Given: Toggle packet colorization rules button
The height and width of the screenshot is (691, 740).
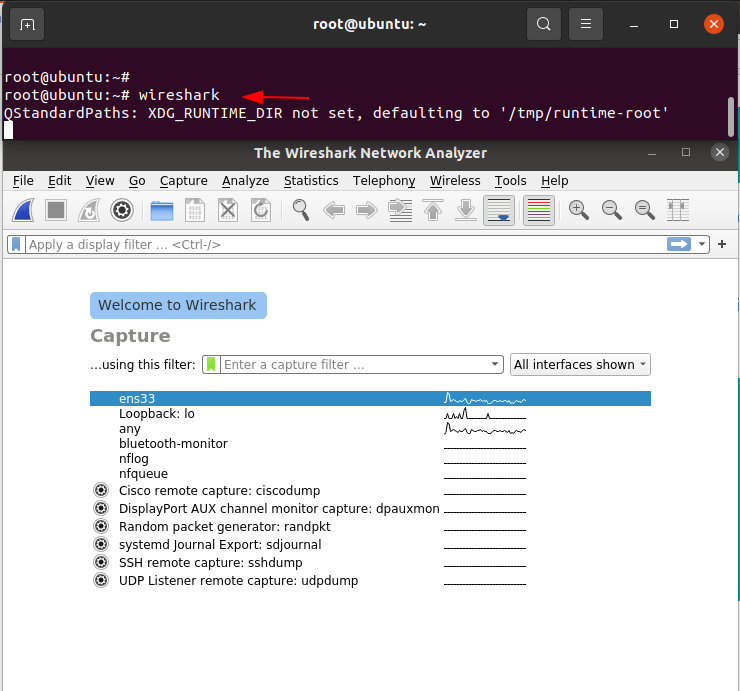Looking at the screenshot, I should pos(538,210).
